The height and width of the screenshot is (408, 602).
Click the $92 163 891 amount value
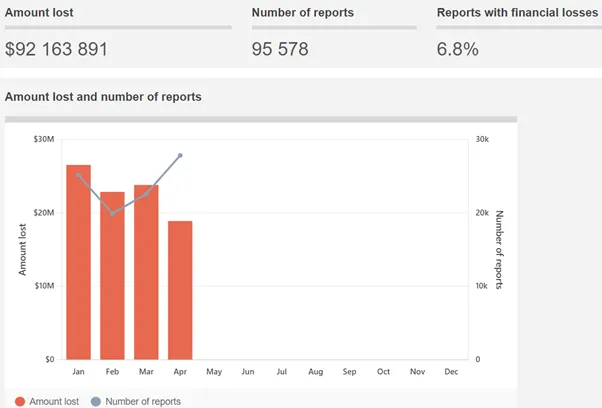click(56, 49)
